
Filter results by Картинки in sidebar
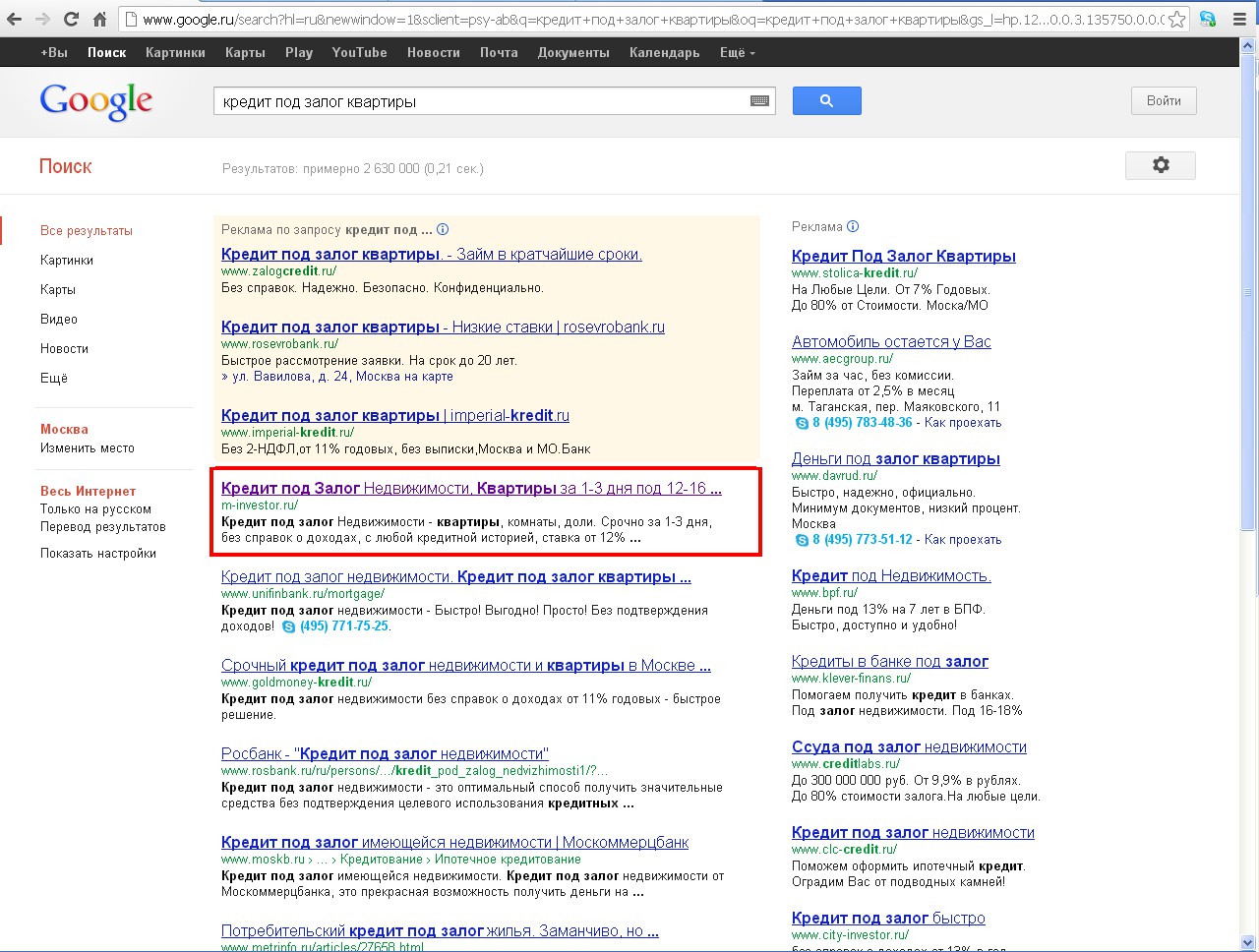(67, 260)
